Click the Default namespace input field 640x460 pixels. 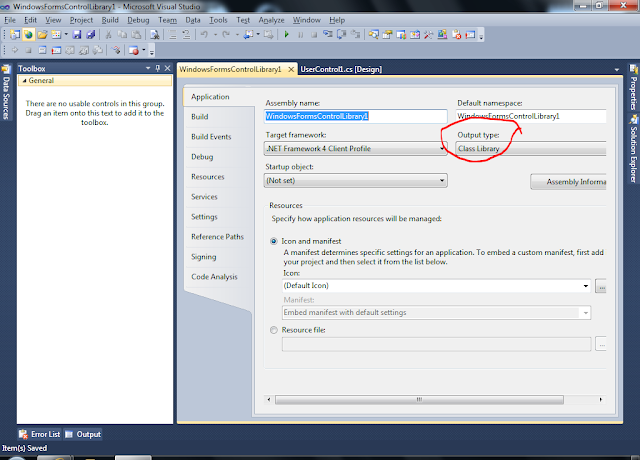pyautogui.click(x=531, y=116)
